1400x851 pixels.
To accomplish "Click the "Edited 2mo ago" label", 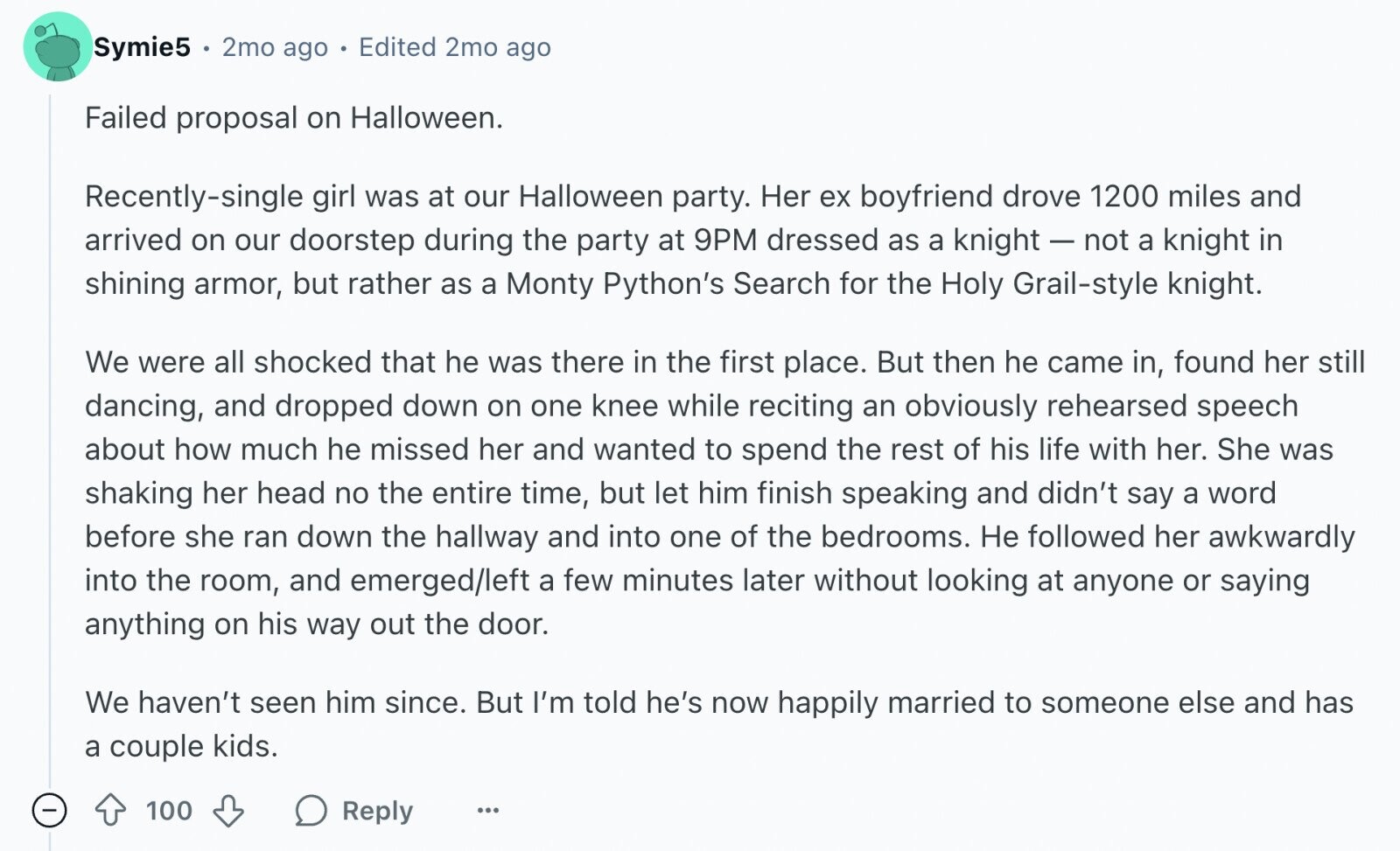I will 455,47.
